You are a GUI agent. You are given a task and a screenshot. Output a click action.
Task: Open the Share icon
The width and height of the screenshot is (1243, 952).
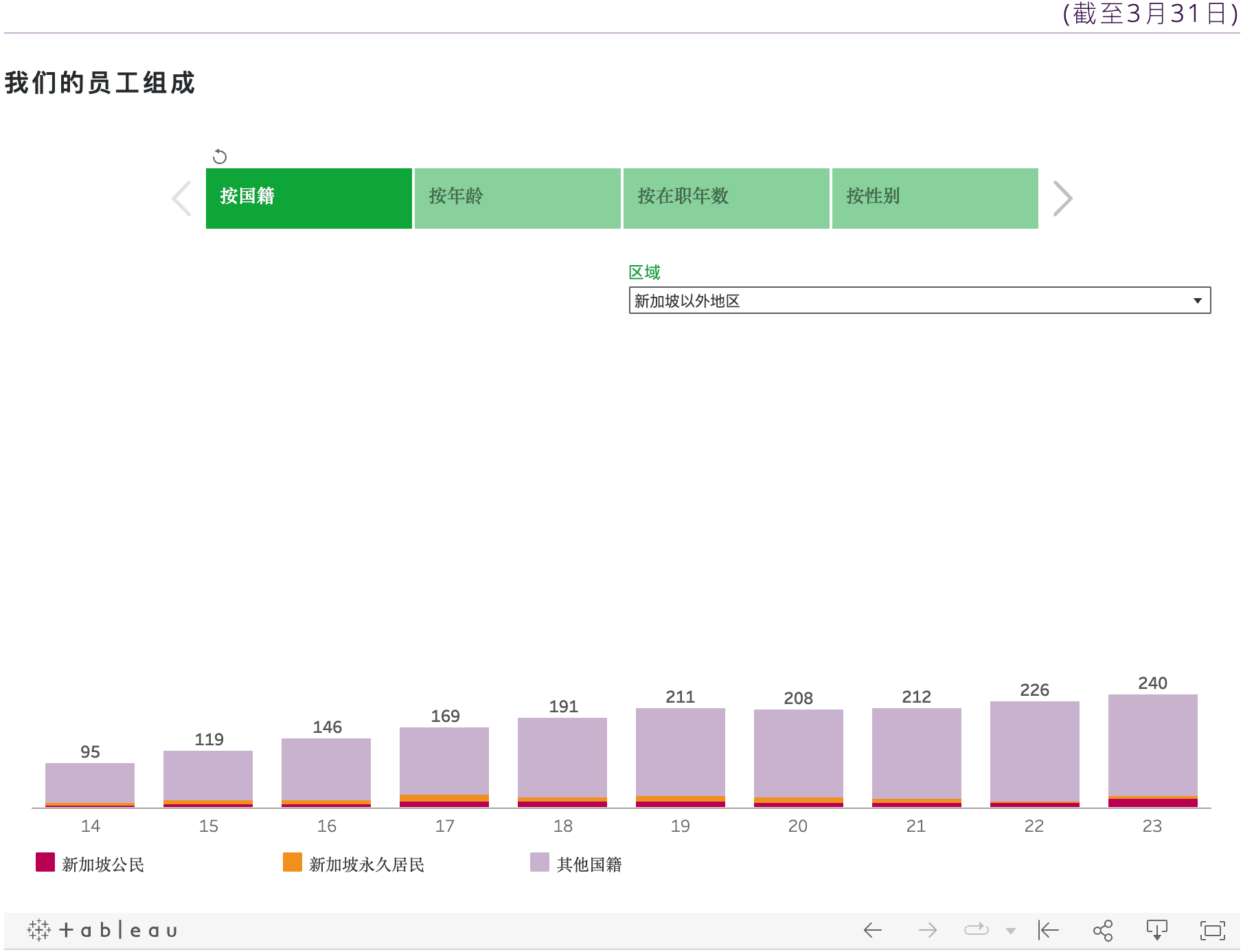[1103, 930]
